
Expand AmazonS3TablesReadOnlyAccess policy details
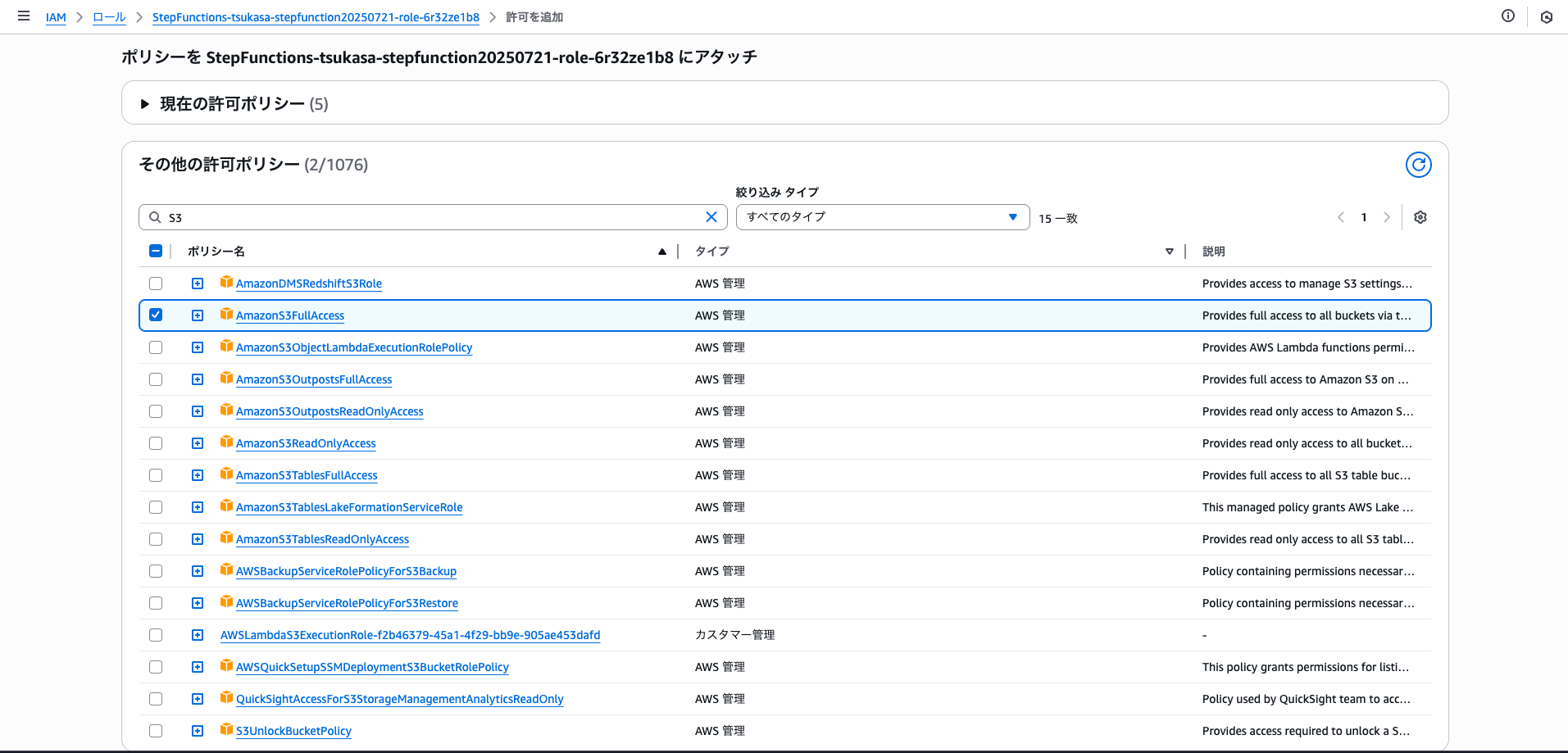coord(198,539)
